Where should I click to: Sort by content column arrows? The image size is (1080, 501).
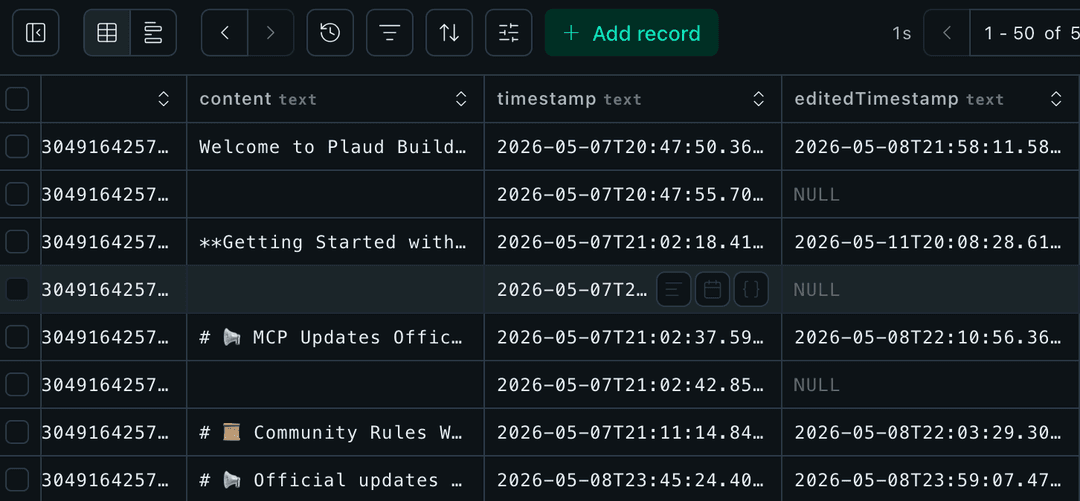click(x=461, y=99)
